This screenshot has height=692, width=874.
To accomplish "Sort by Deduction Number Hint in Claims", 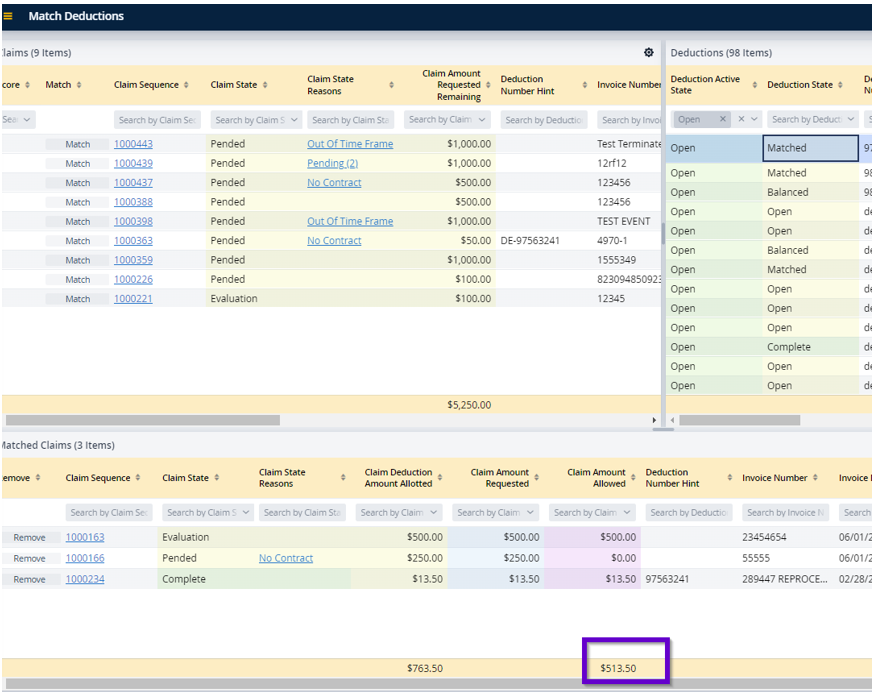I will 584,85.
